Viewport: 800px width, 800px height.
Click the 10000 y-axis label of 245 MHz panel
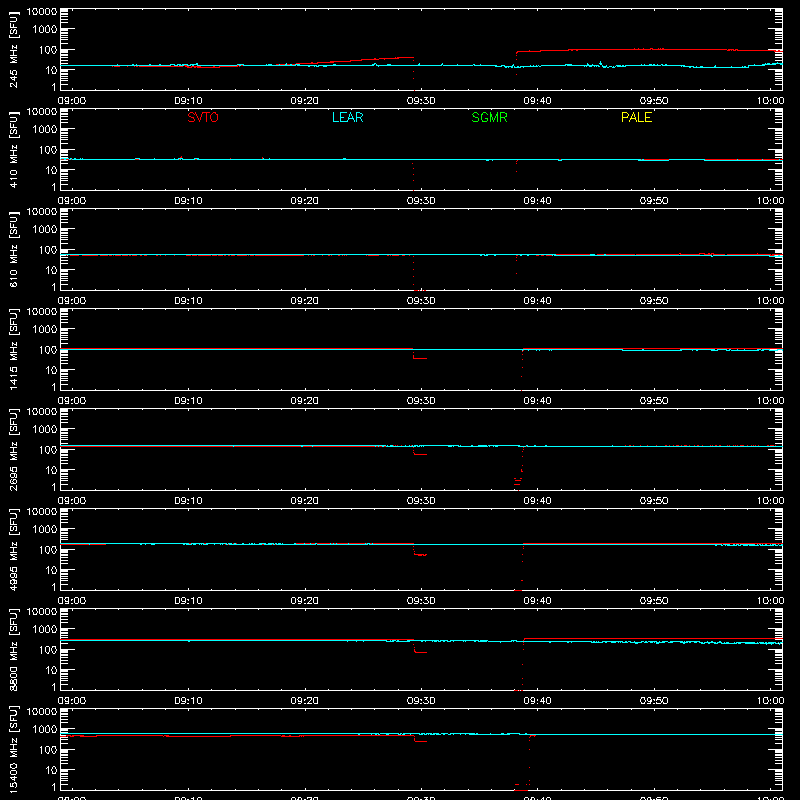pyautogui.click(x=42, y=12)
